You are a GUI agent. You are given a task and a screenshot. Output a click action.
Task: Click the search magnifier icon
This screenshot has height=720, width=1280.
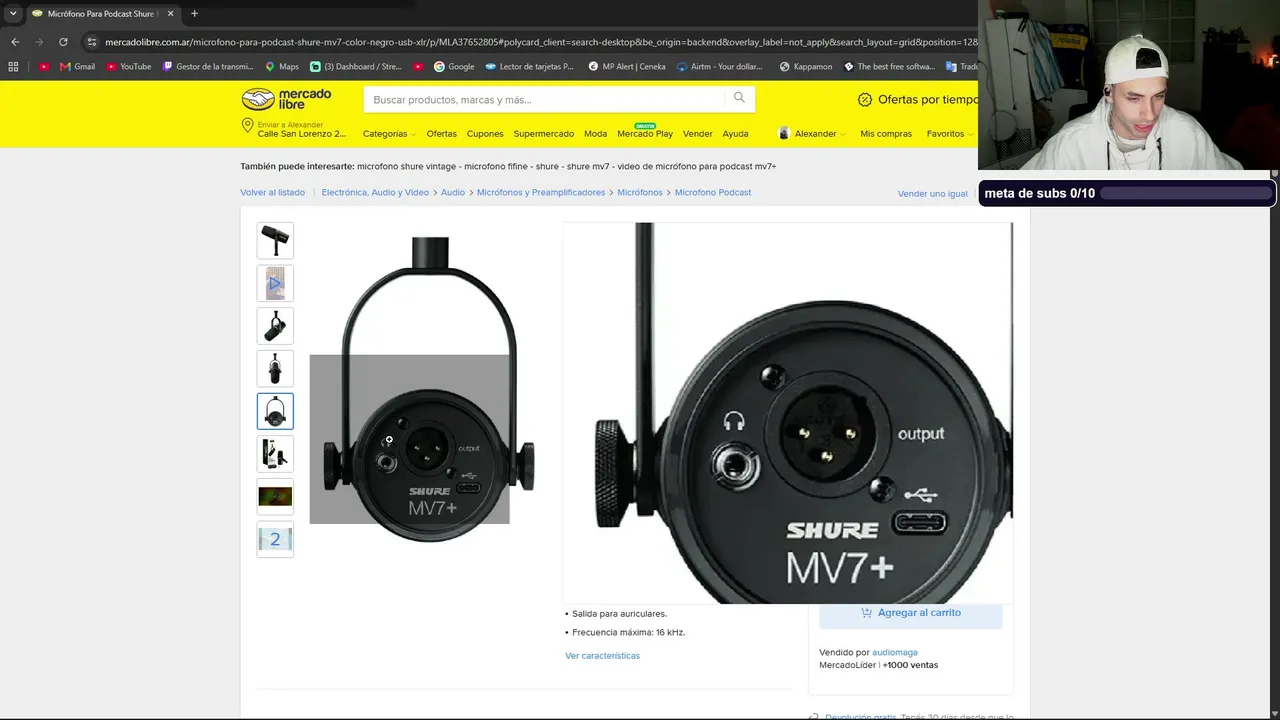tap(739, 98)
